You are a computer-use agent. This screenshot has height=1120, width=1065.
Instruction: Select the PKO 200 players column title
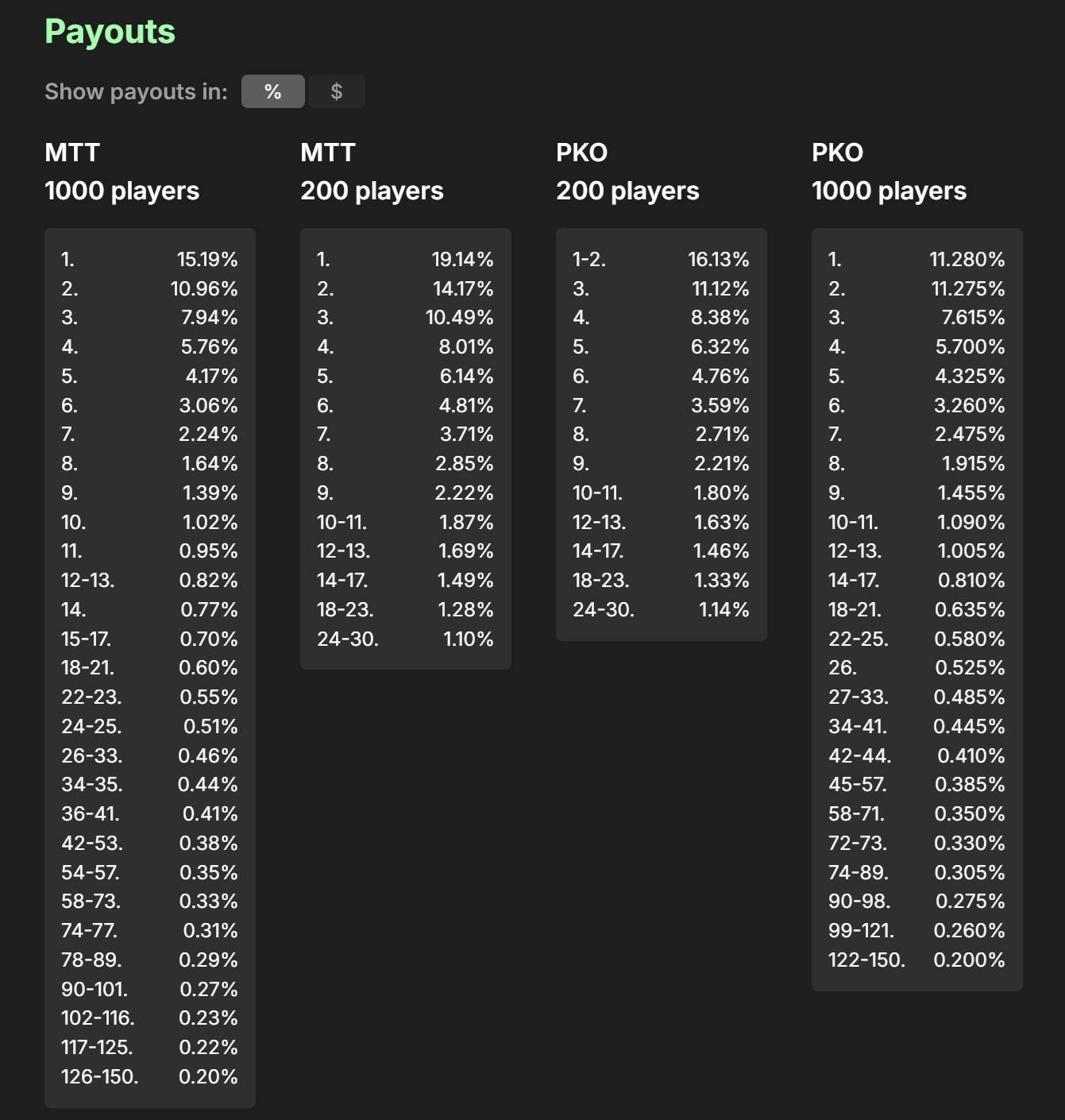(627, 172)
